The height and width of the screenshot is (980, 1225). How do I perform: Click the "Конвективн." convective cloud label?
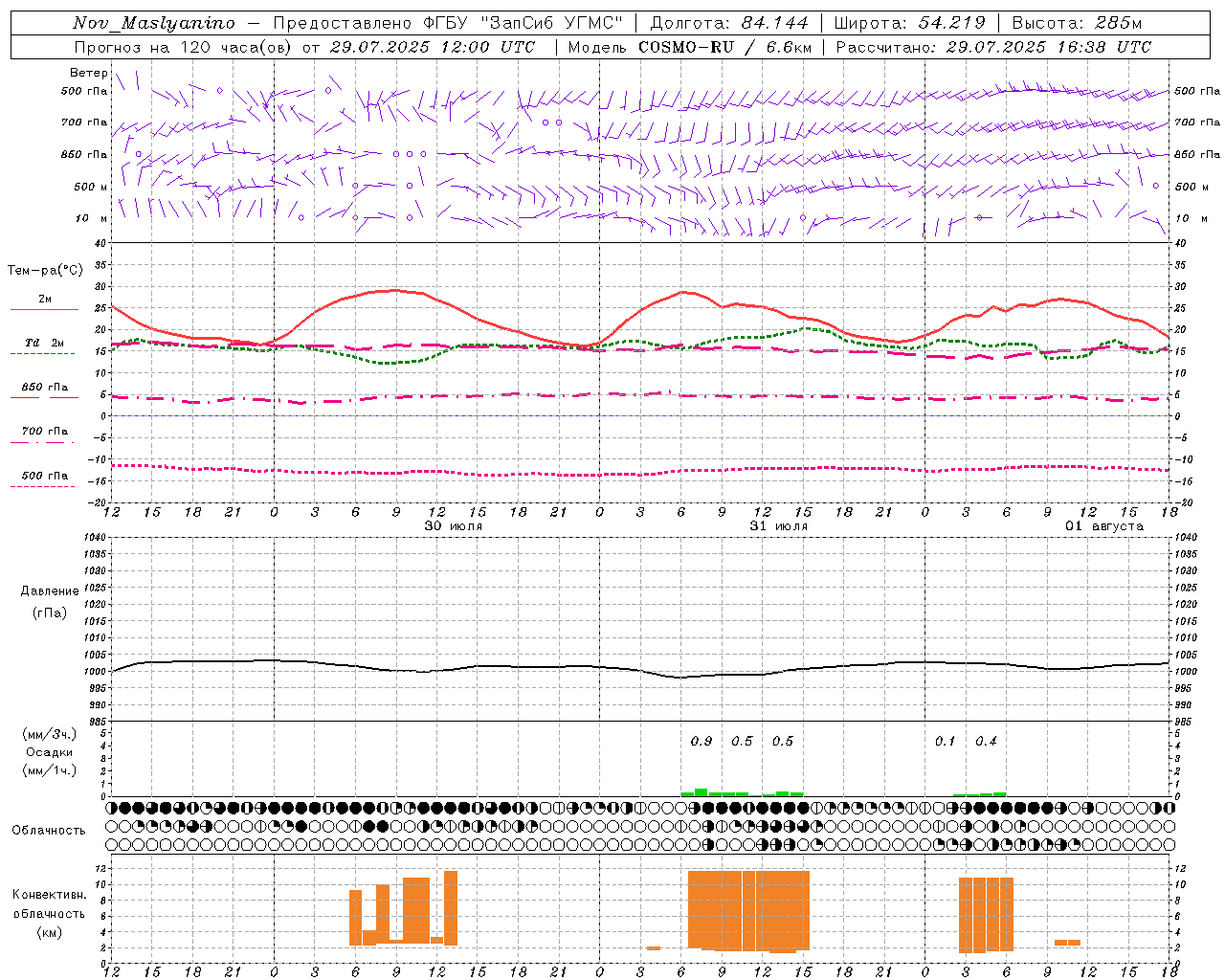click(x=49, y=895)
